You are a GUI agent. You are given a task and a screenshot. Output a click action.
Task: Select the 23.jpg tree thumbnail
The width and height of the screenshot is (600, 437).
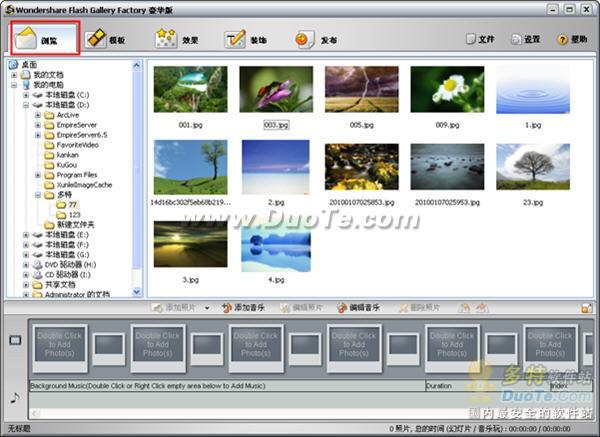pyautogui.click(x=533, y=166)
